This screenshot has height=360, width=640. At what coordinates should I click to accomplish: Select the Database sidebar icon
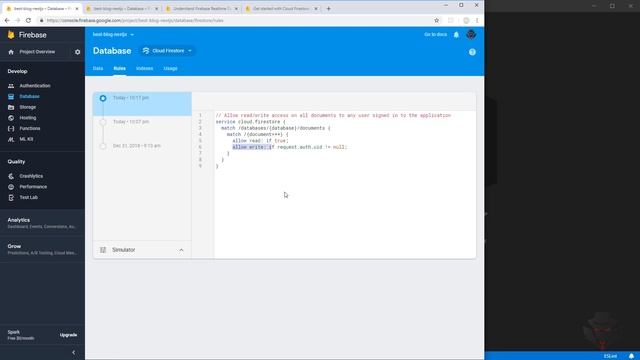11,97
